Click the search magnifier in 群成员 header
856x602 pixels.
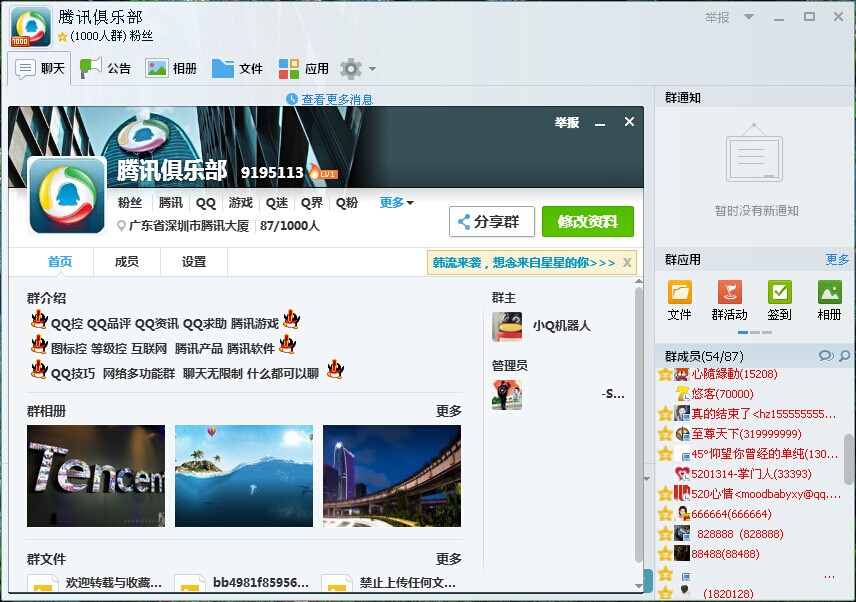[844, 356]
